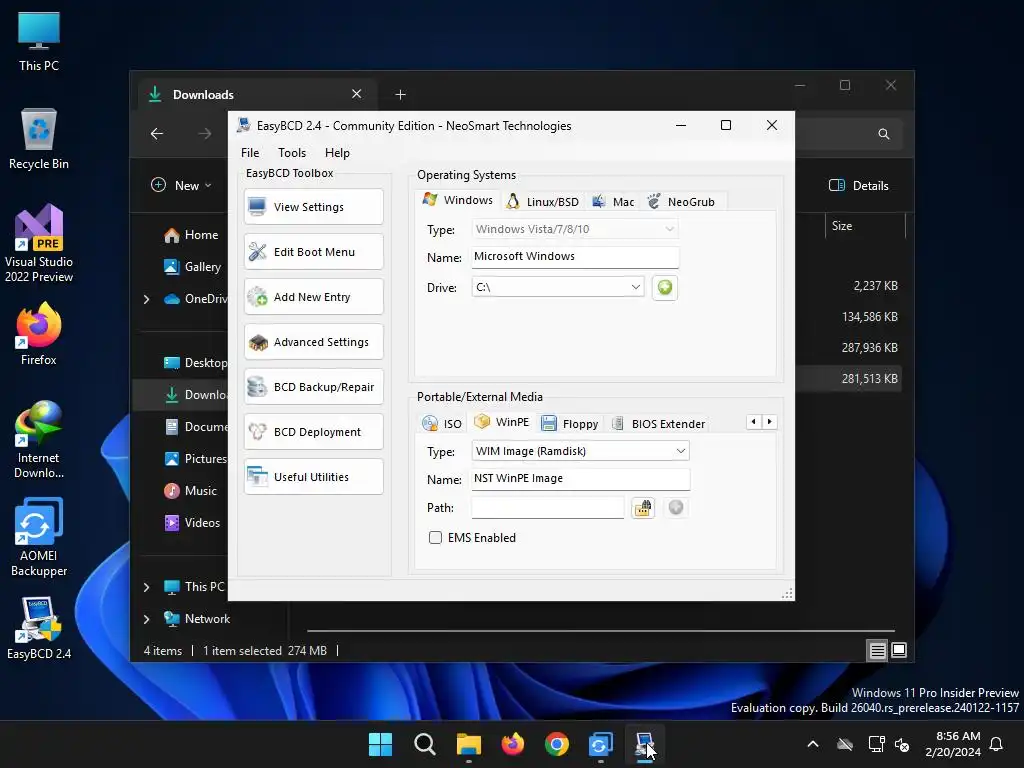Select the EasyBCD 2.4 desktop shortcut

point(39,628)
